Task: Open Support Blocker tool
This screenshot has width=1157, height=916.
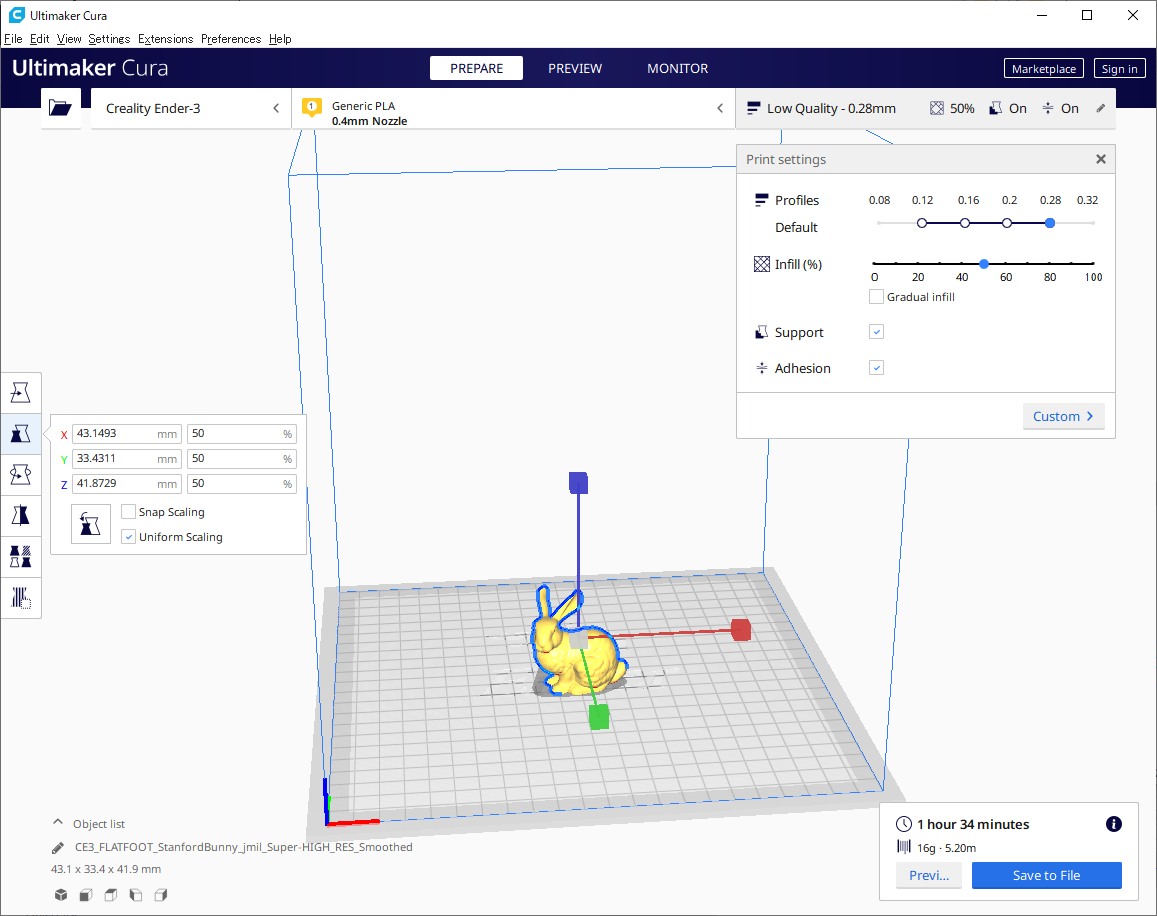Action: (x=21, y=597)
